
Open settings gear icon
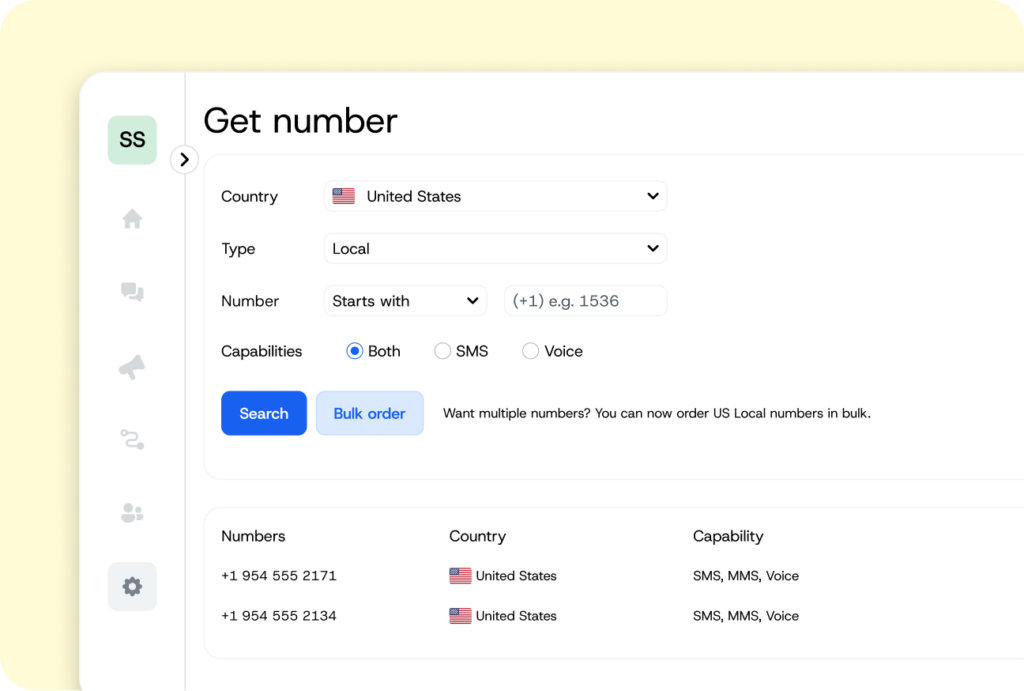click(132, 587)
